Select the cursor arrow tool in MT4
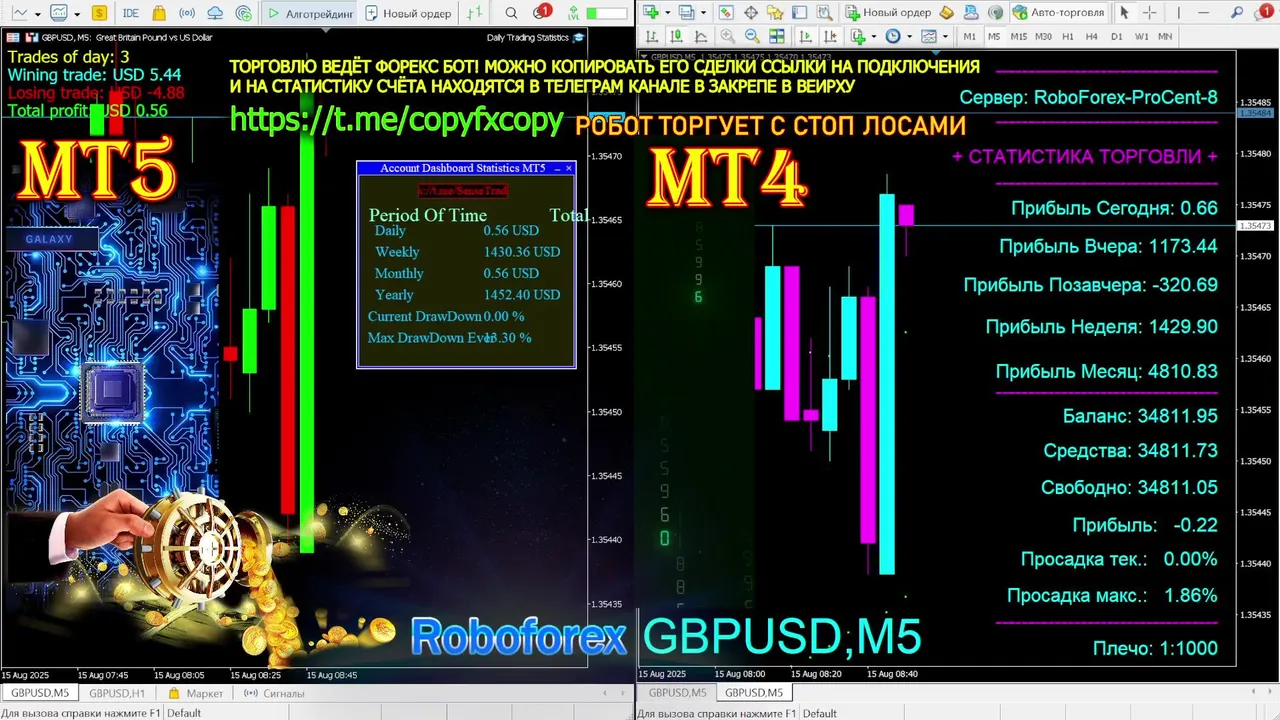 [x=1124, y=13]
